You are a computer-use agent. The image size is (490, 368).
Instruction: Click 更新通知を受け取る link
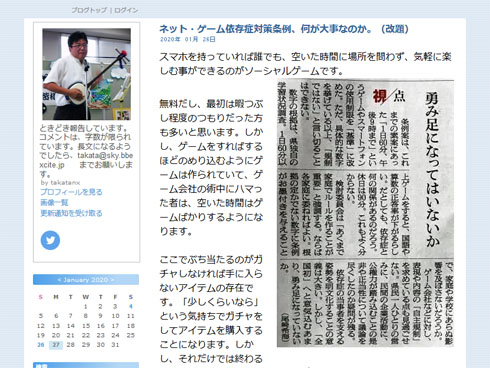point(71,213)
